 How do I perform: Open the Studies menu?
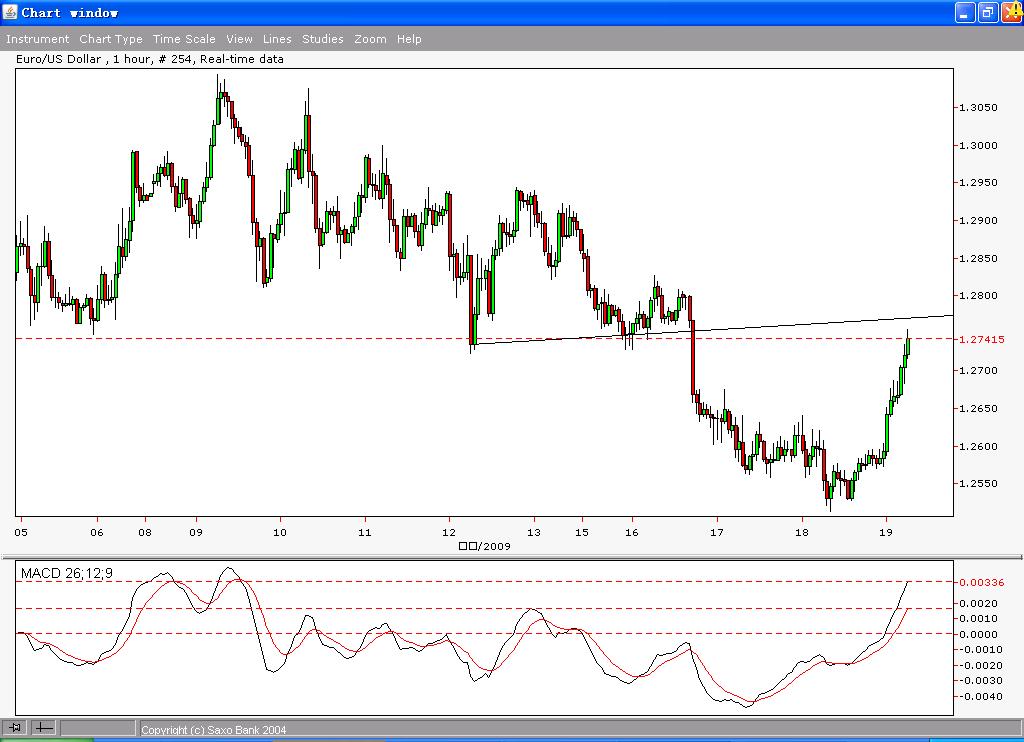click(x=323, y=39)
